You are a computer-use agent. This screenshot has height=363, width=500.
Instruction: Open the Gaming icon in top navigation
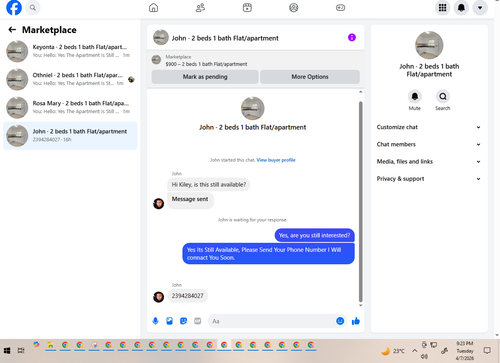click(x=340, y=7)
